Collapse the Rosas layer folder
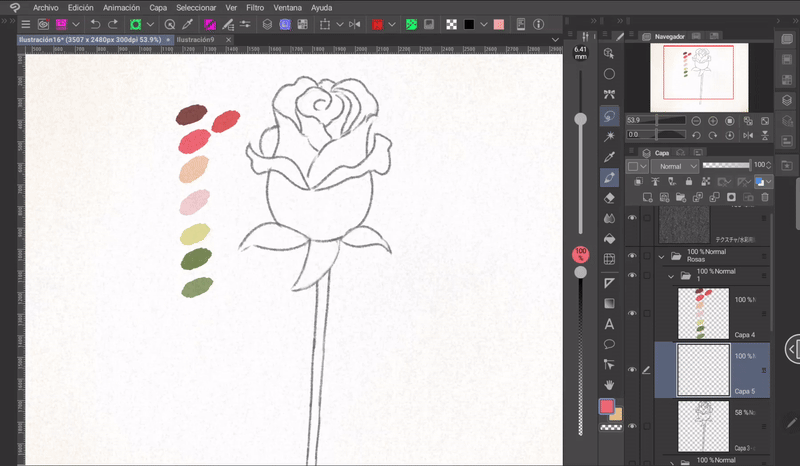The width and height of the screenshot is (800, 466). click(659, 256)
